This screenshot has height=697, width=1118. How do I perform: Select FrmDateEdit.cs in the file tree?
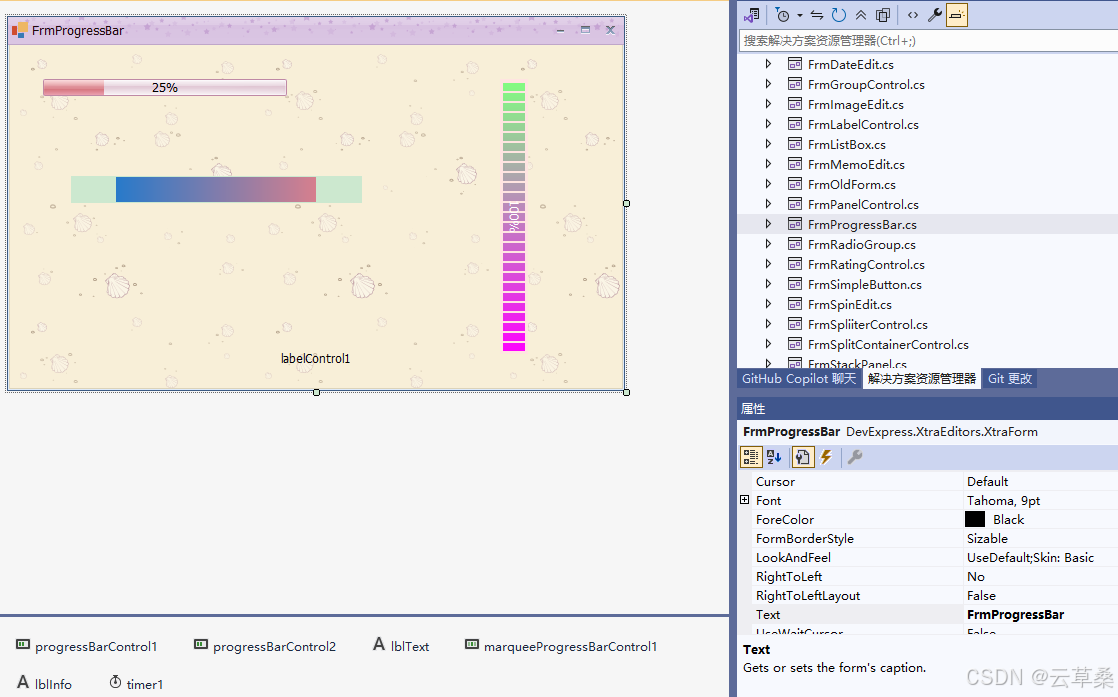851,64
